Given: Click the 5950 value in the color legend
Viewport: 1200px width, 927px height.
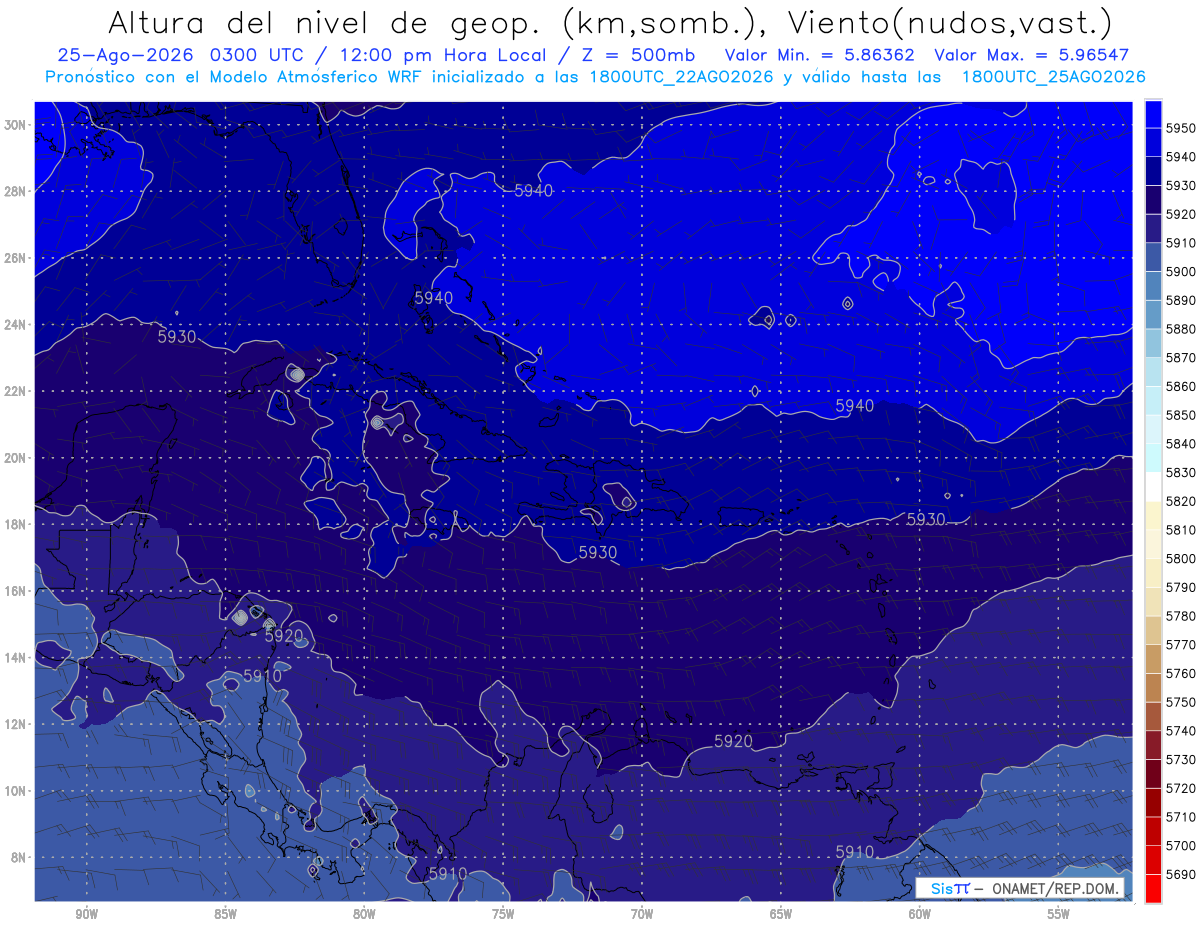Looking at the screenshot, I should pyautogui.click(x=1181, y=128).
